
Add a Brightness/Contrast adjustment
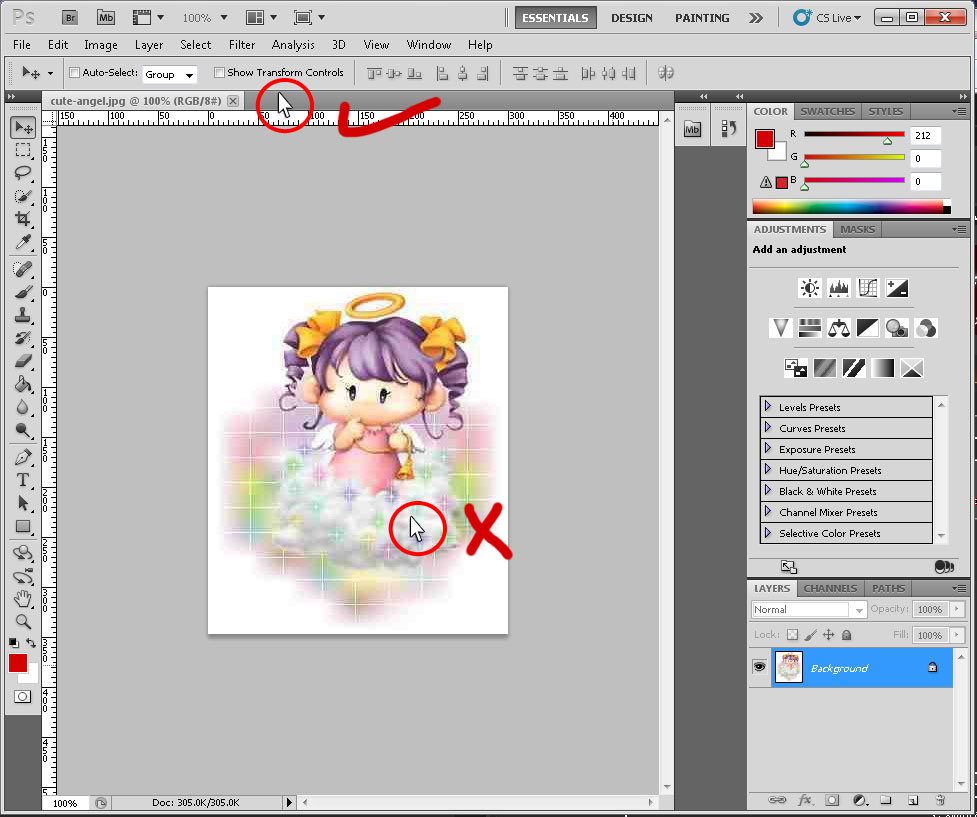(x=809, y=288)
